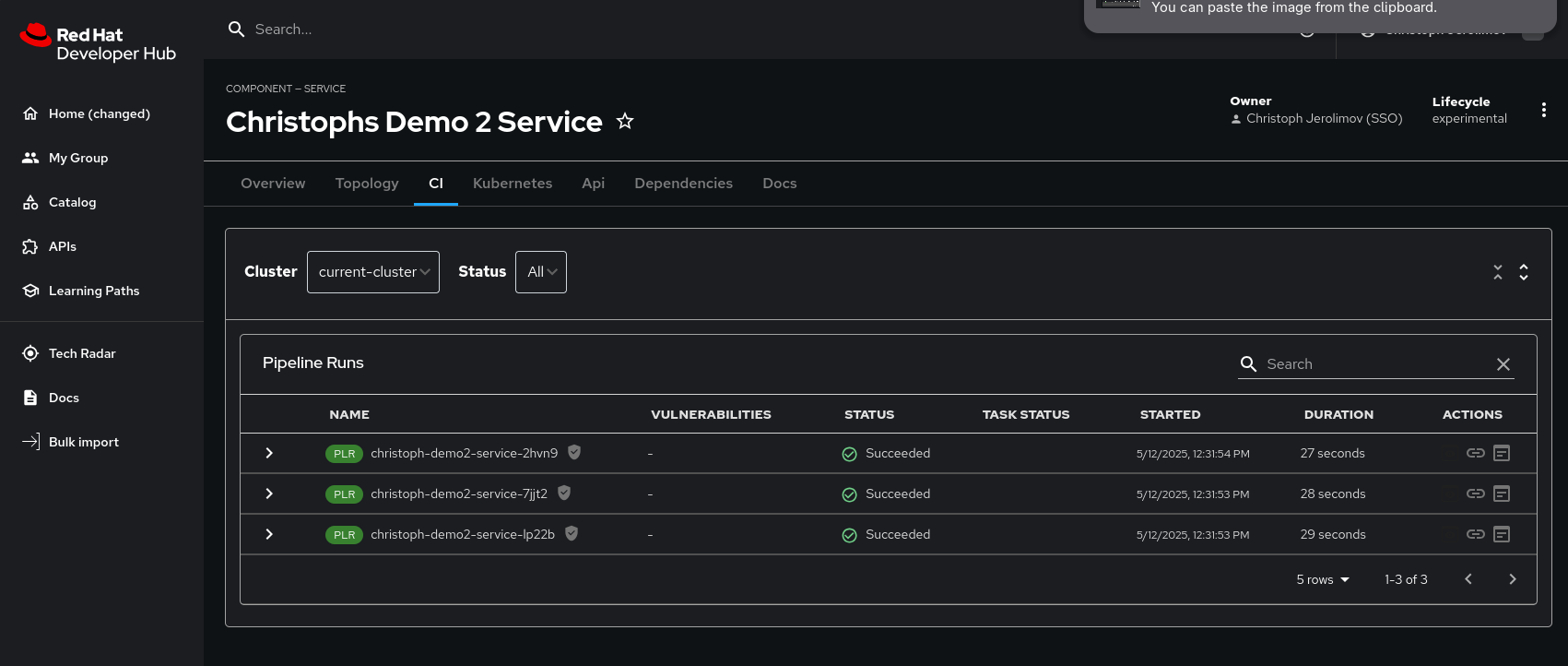Change the 5 rows per page selector
Screen dimensions: 1568x666
(x=1323, y=579)
